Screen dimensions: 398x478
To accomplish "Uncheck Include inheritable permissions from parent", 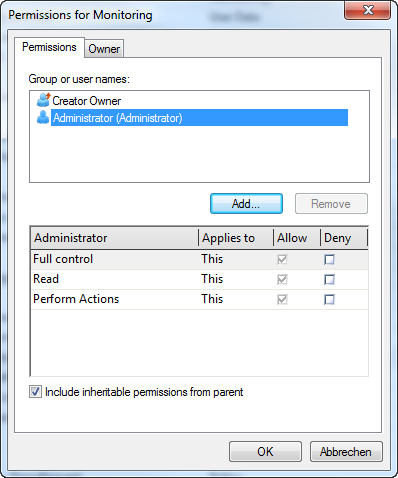I will [x=35, y=392].
